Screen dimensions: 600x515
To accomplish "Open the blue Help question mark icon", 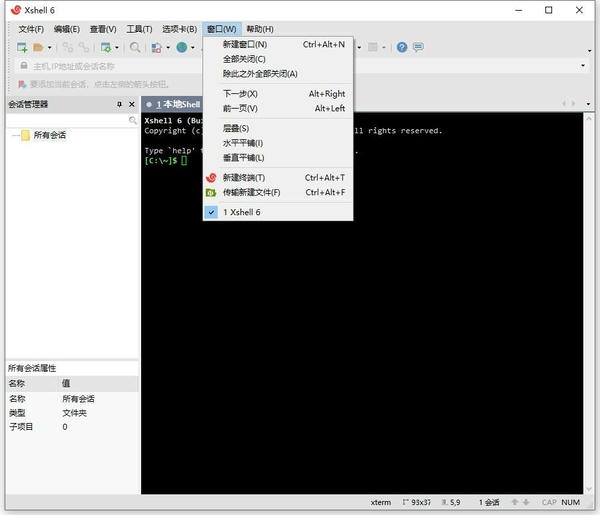I will coord(402,47).
